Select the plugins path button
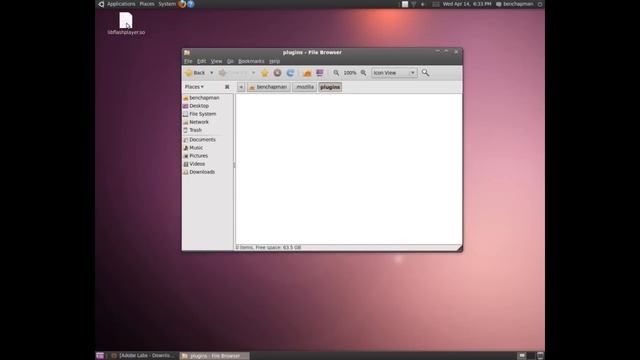Viewport: 640px width, 360px height. tap(330, 87)
